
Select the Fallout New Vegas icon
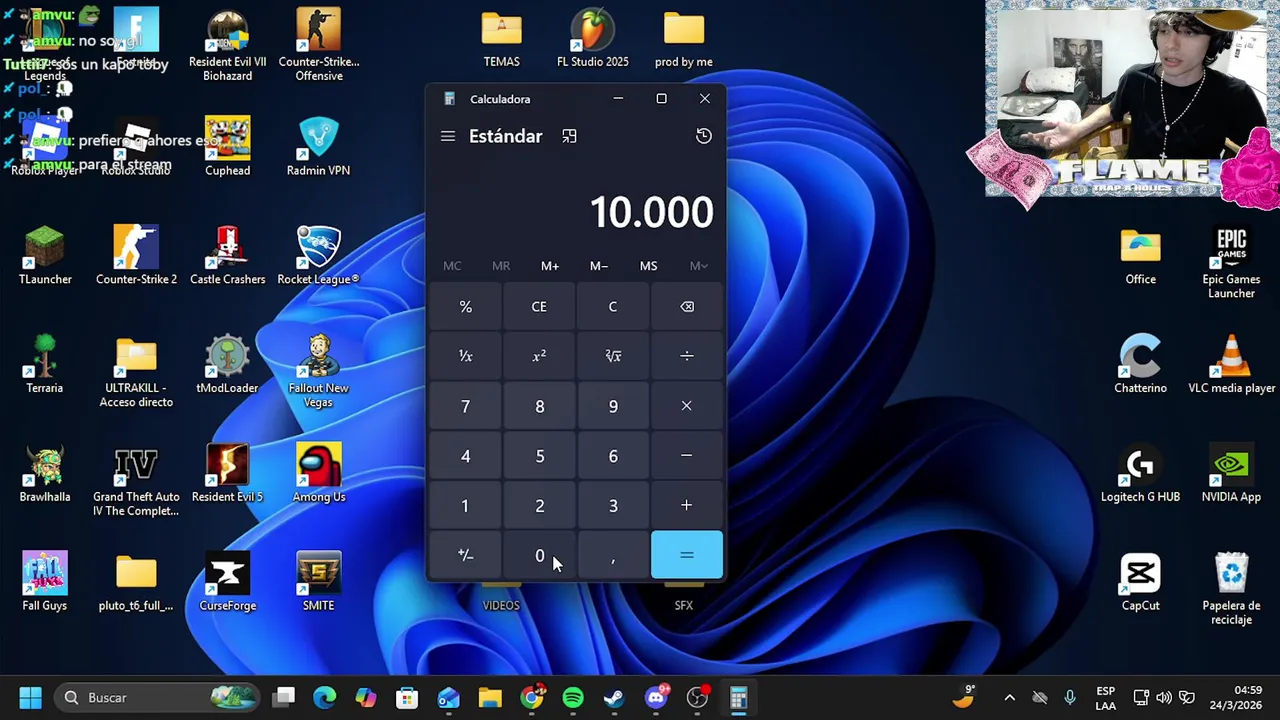point(319,372)
